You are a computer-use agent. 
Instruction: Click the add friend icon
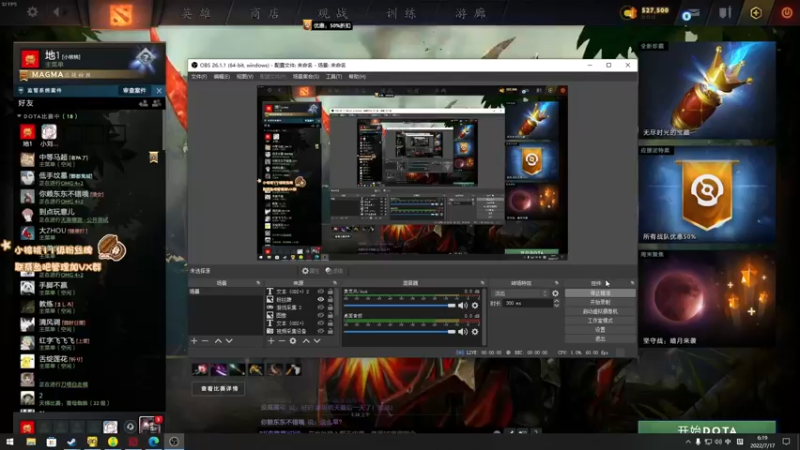click(143, 103)
